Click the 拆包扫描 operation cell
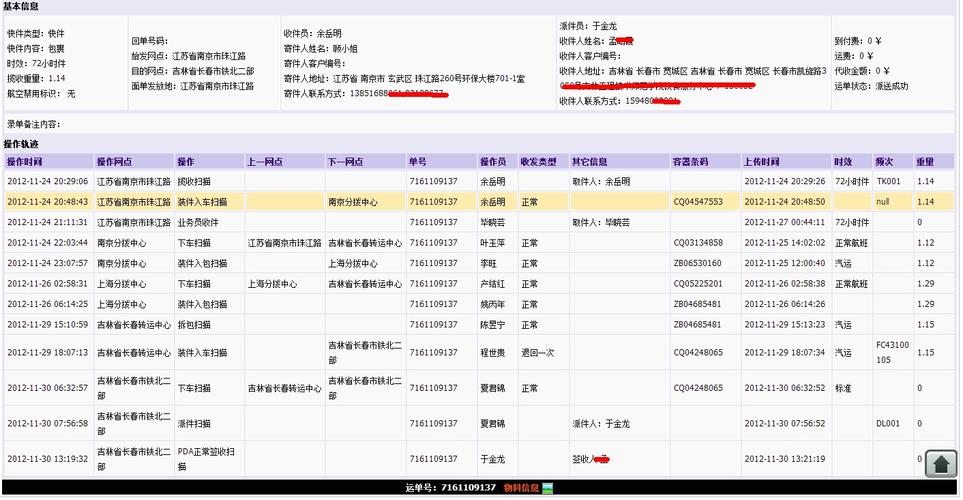Image resolution: width=963 pixels, height=500 pixels. pyautogui.click(x=194, y=324)
